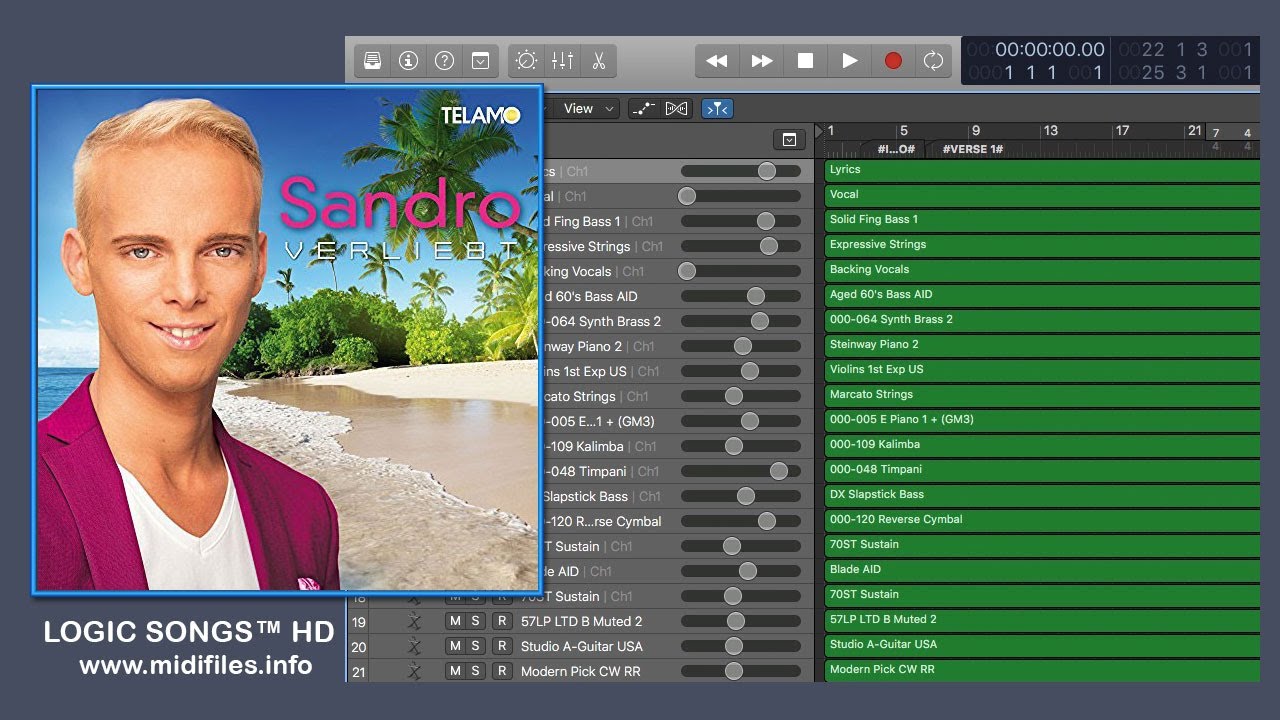This screenshot has width=1280, height=720.
Task: Click the Fast Forward transport button
Action: coord(762,61)
